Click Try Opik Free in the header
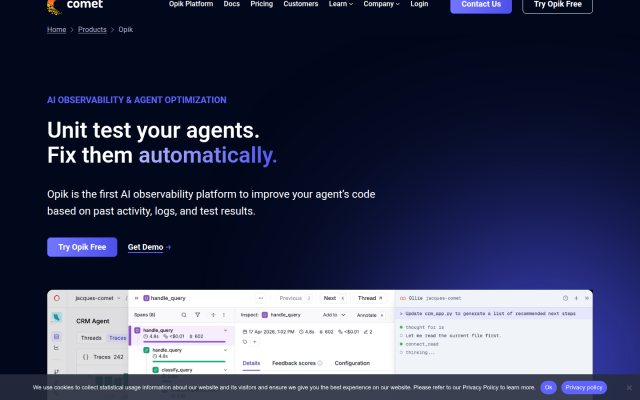The image size is (640, 400). tap(558, 5)
